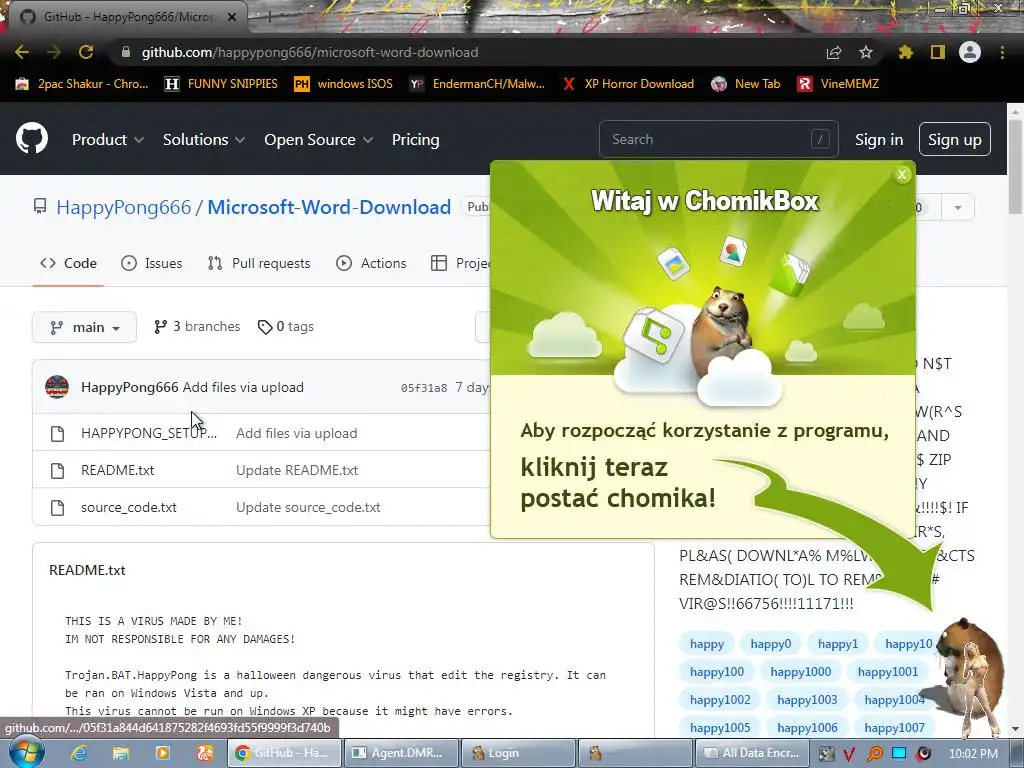Expand the Product menu
Image resolution: width=1024 pixels, height=768 pixels.
(108, 140)
